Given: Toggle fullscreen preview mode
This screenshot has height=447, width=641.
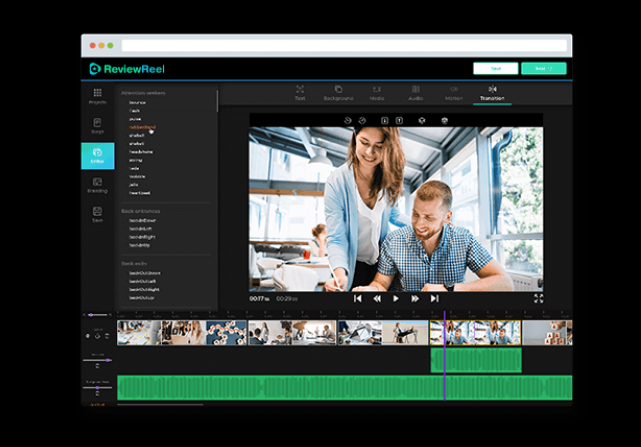Looking at the screenshot, I should point(538,298).
